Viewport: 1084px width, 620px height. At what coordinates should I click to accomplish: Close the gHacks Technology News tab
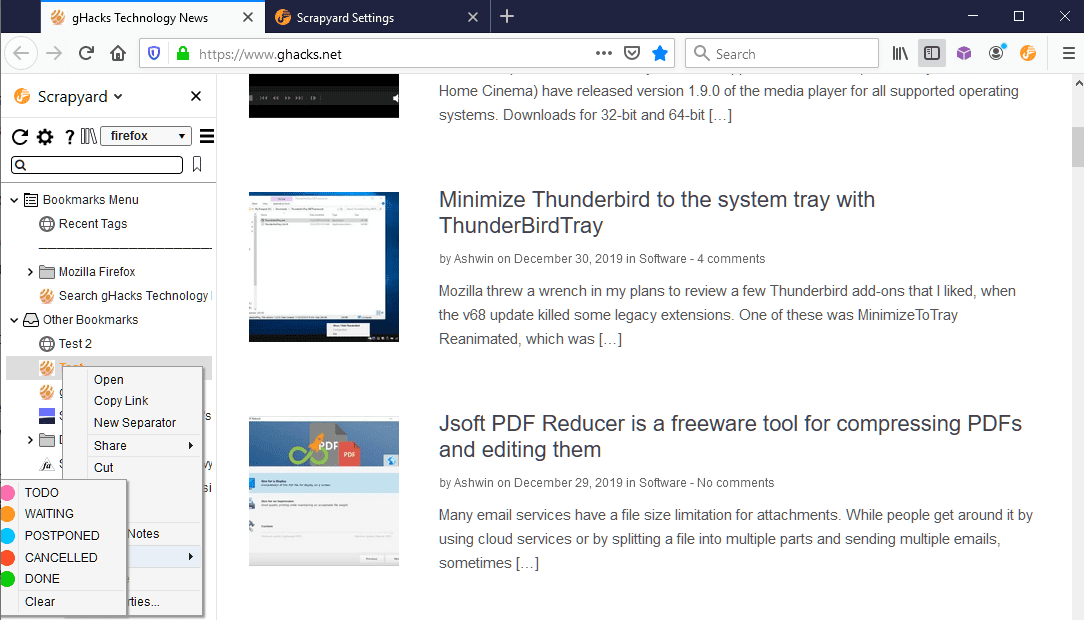247,17
